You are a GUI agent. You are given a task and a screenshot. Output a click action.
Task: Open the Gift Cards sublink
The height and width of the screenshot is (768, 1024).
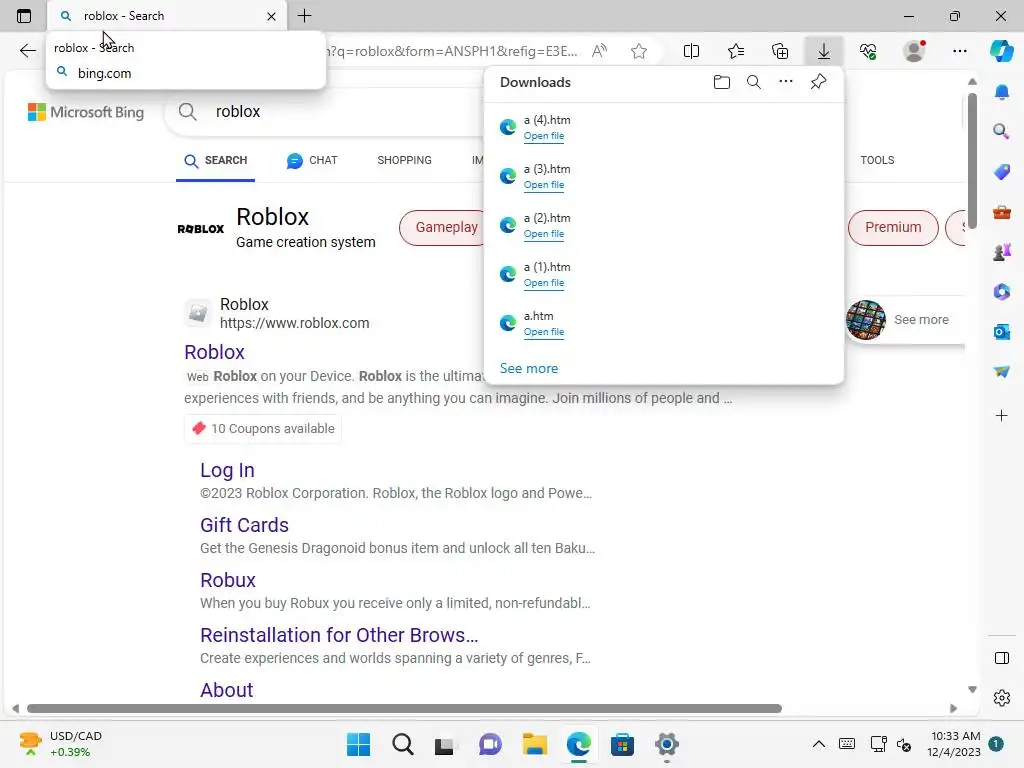[x=244, y=525]
